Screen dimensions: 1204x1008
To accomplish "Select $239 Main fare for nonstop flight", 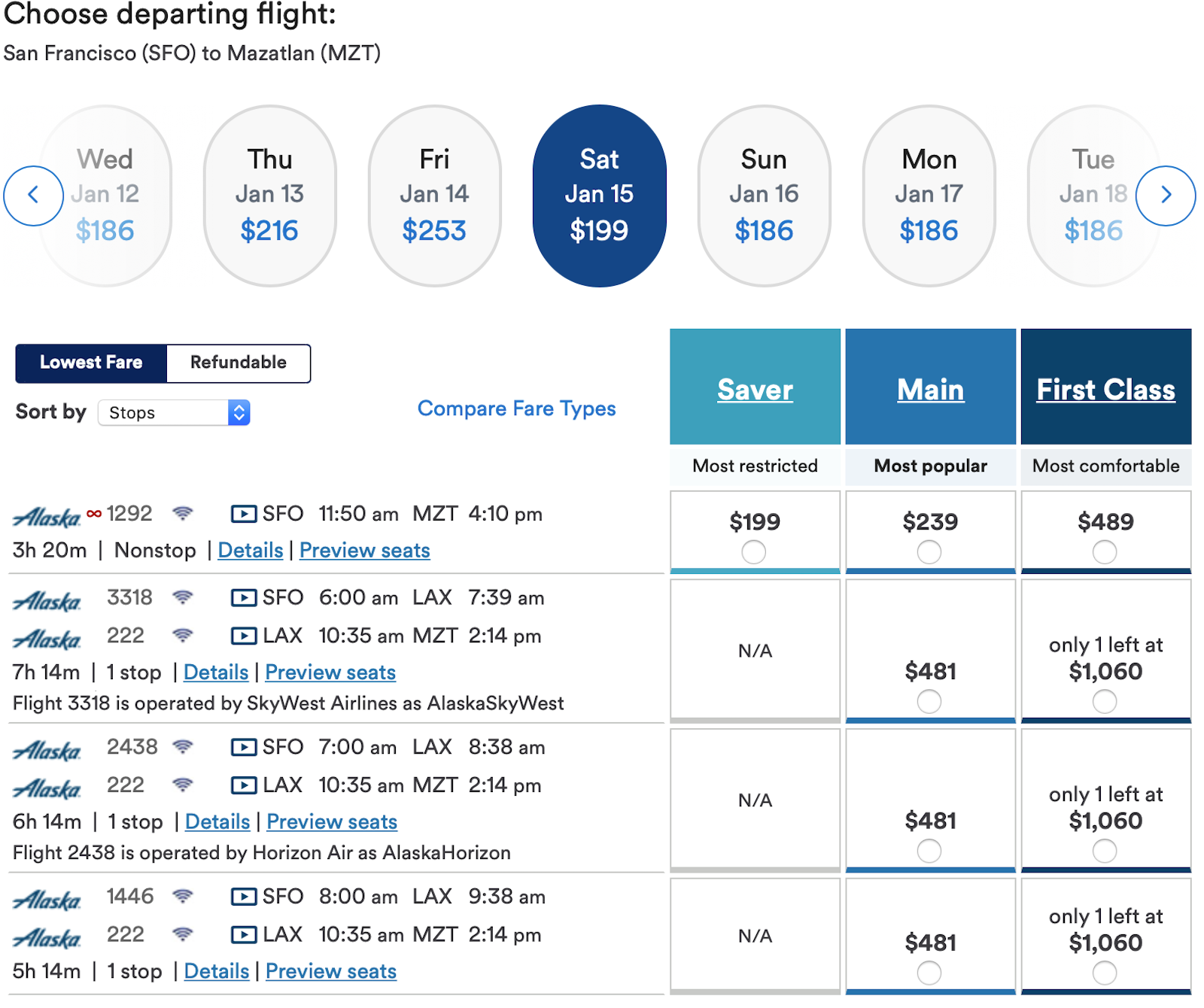I will 929,552.
